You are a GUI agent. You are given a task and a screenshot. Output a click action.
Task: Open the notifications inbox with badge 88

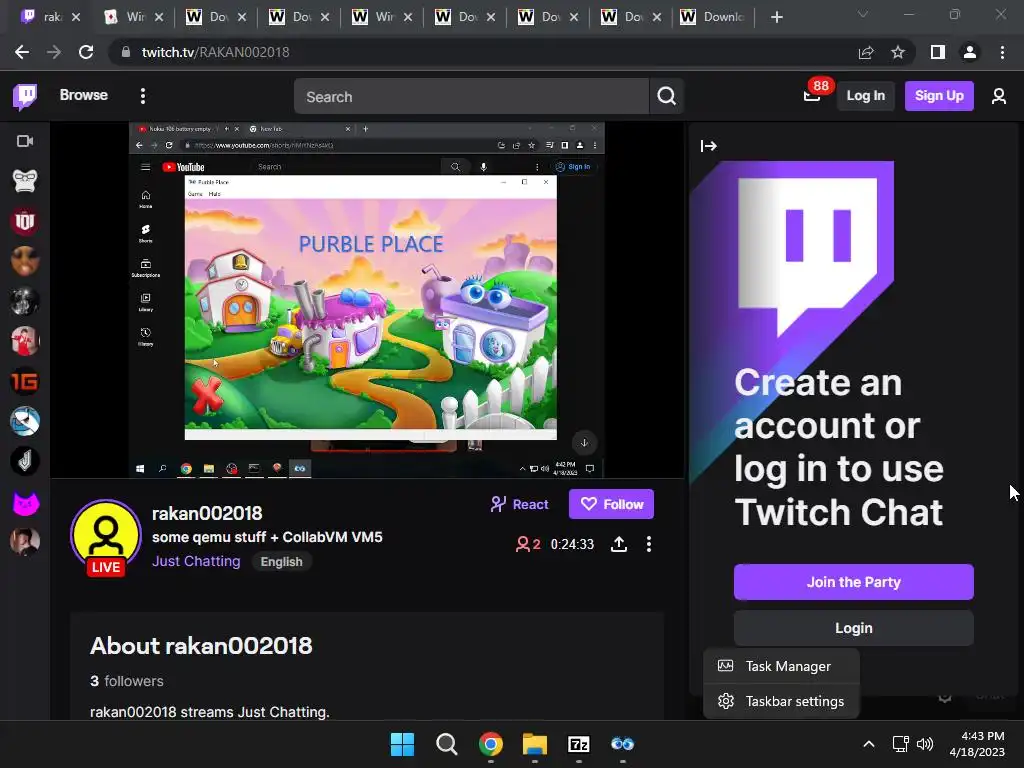(x=812, y=95)
